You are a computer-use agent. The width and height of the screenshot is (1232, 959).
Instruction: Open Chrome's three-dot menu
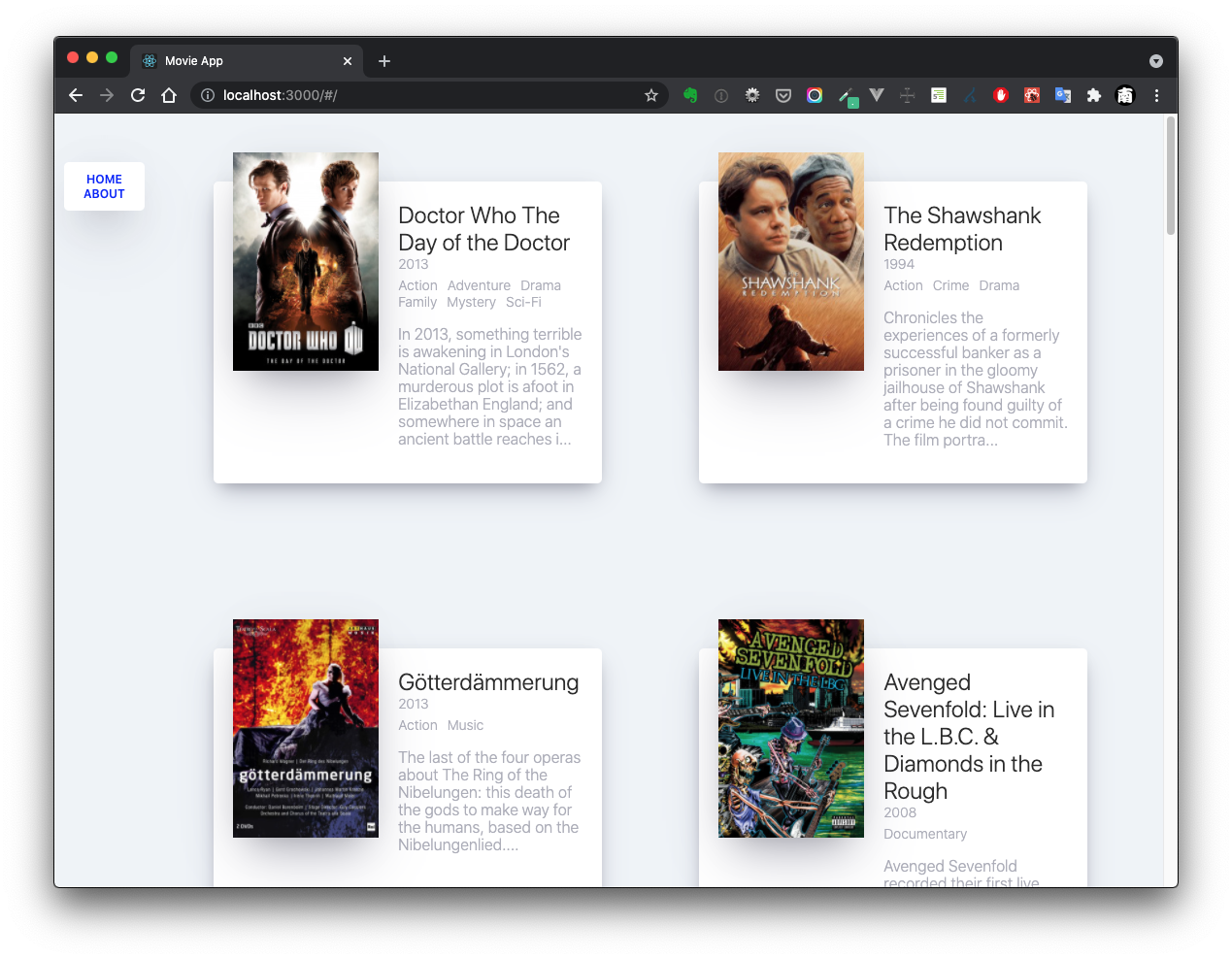(1156, 95)
